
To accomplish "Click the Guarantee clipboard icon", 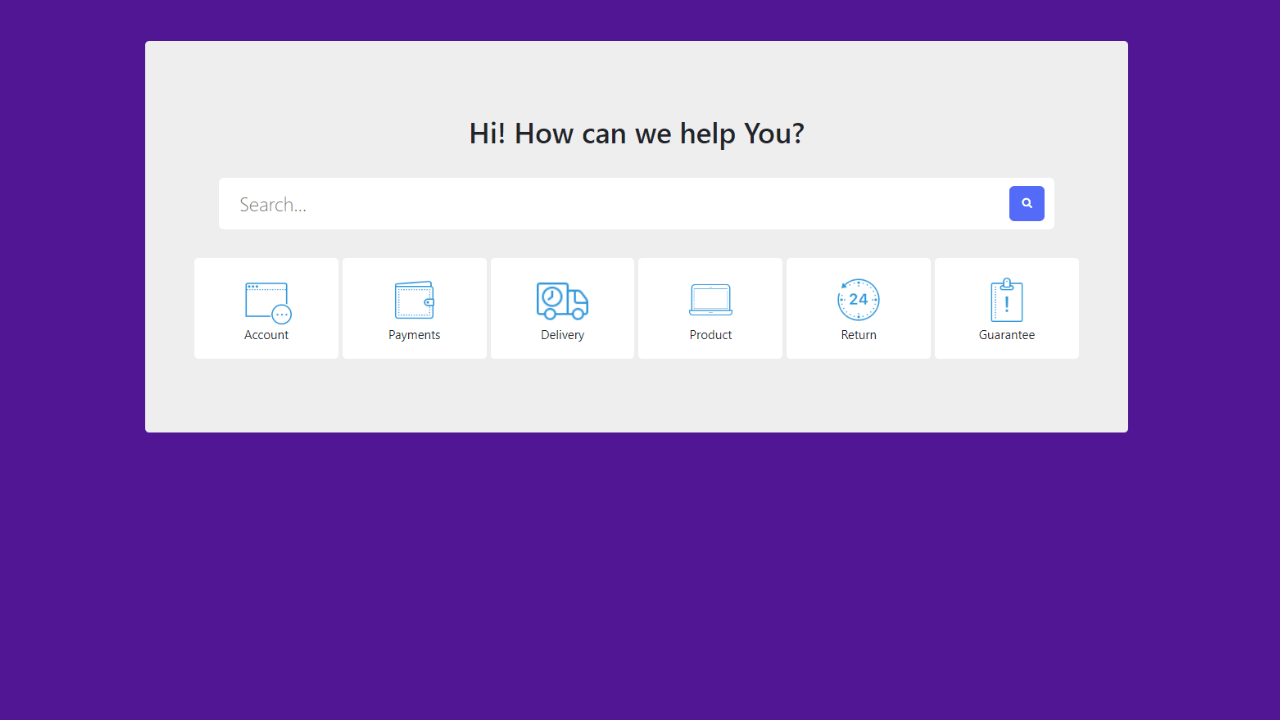I will tap(1006, 299).
